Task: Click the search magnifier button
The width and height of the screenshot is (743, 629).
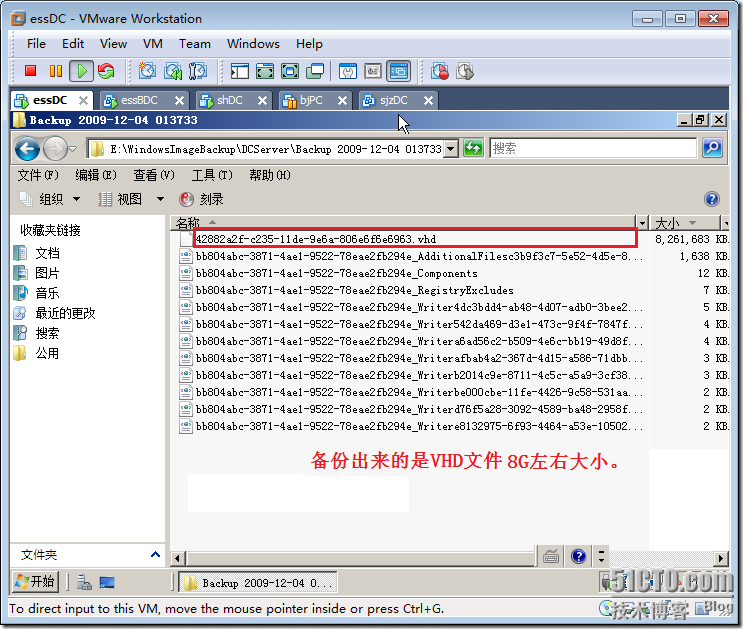Action: (x=712, y=148)
